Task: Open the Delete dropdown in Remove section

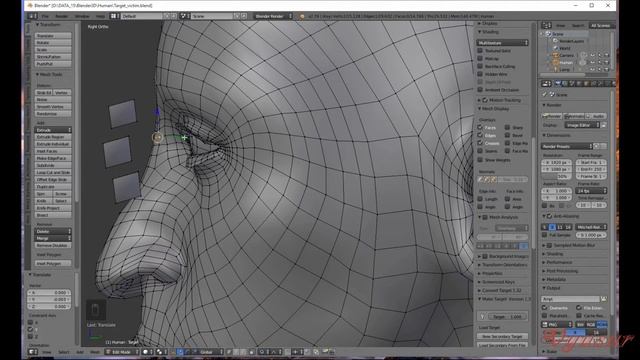Action: tap(53, 231)
